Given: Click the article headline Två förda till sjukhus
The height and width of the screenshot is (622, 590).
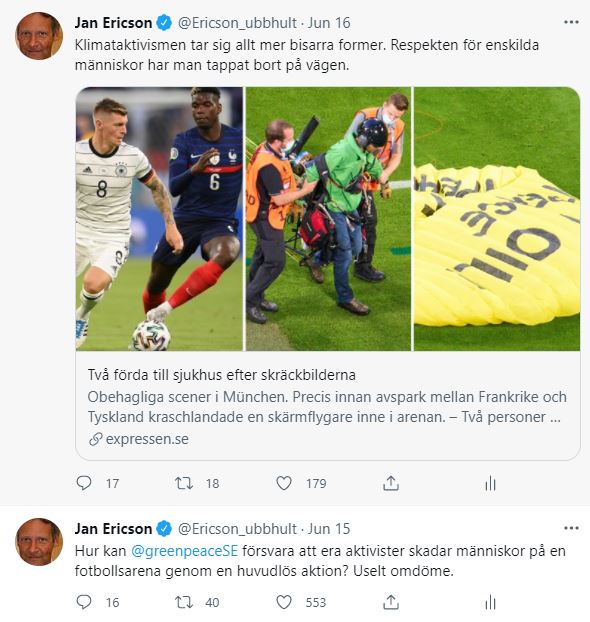Looking at the screenshot, I should coord(221,375).
